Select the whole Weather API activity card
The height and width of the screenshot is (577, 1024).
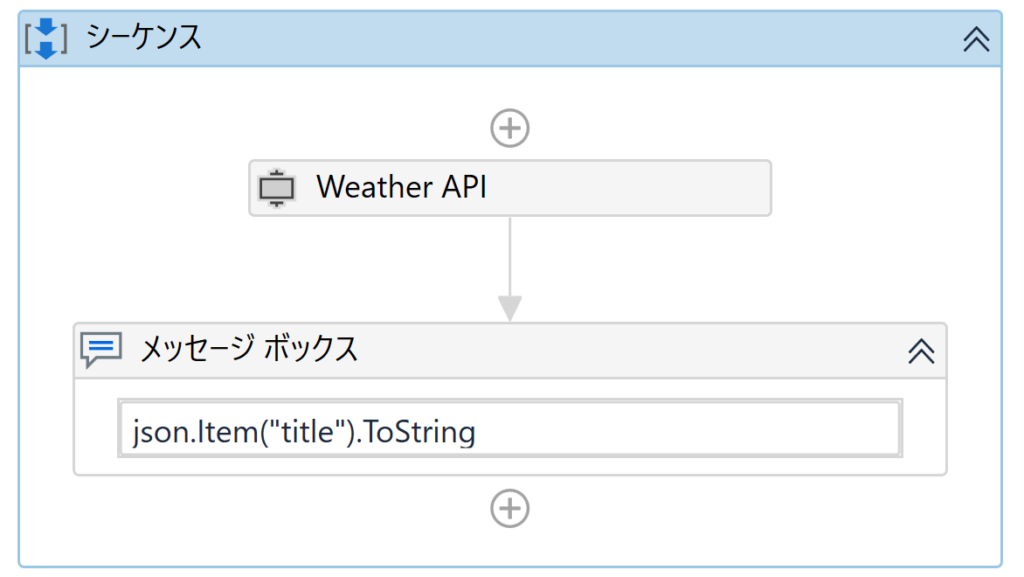pos(510,188)
